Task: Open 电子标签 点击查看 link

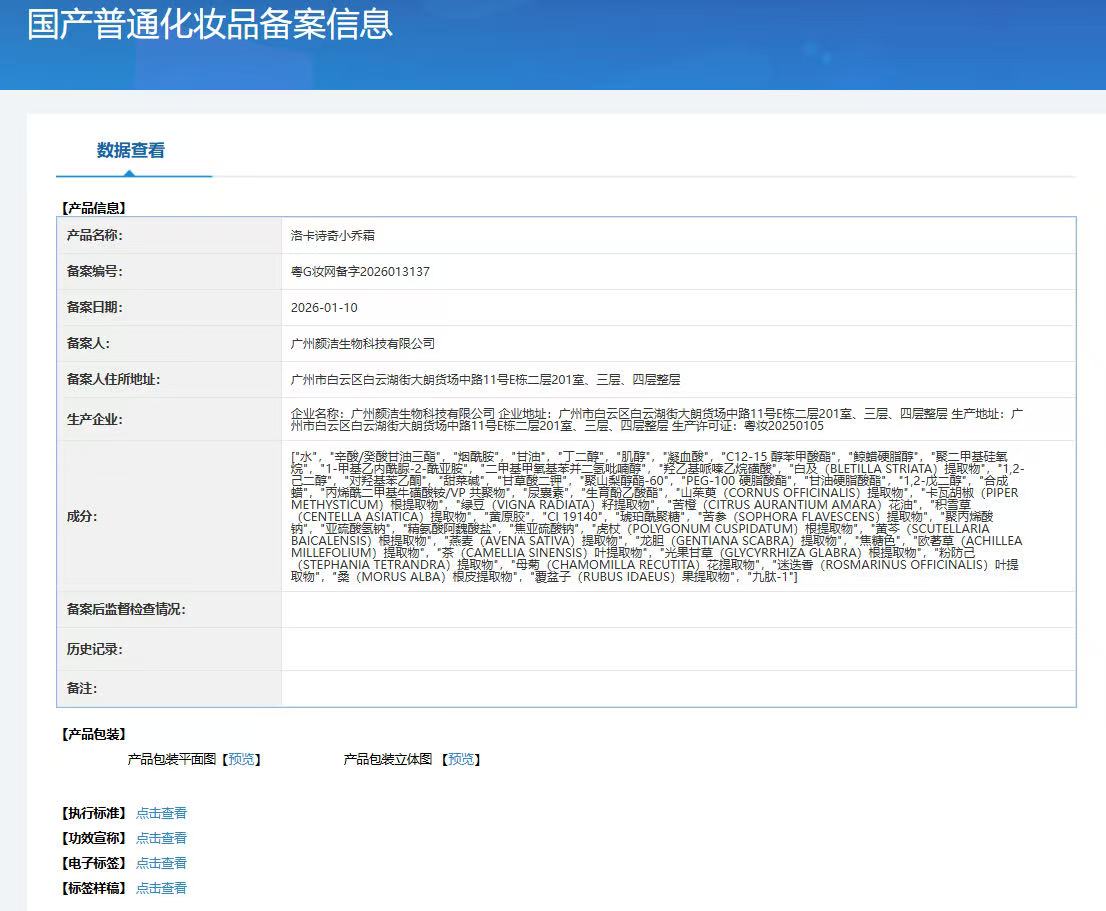Action: tap(162, 863)
